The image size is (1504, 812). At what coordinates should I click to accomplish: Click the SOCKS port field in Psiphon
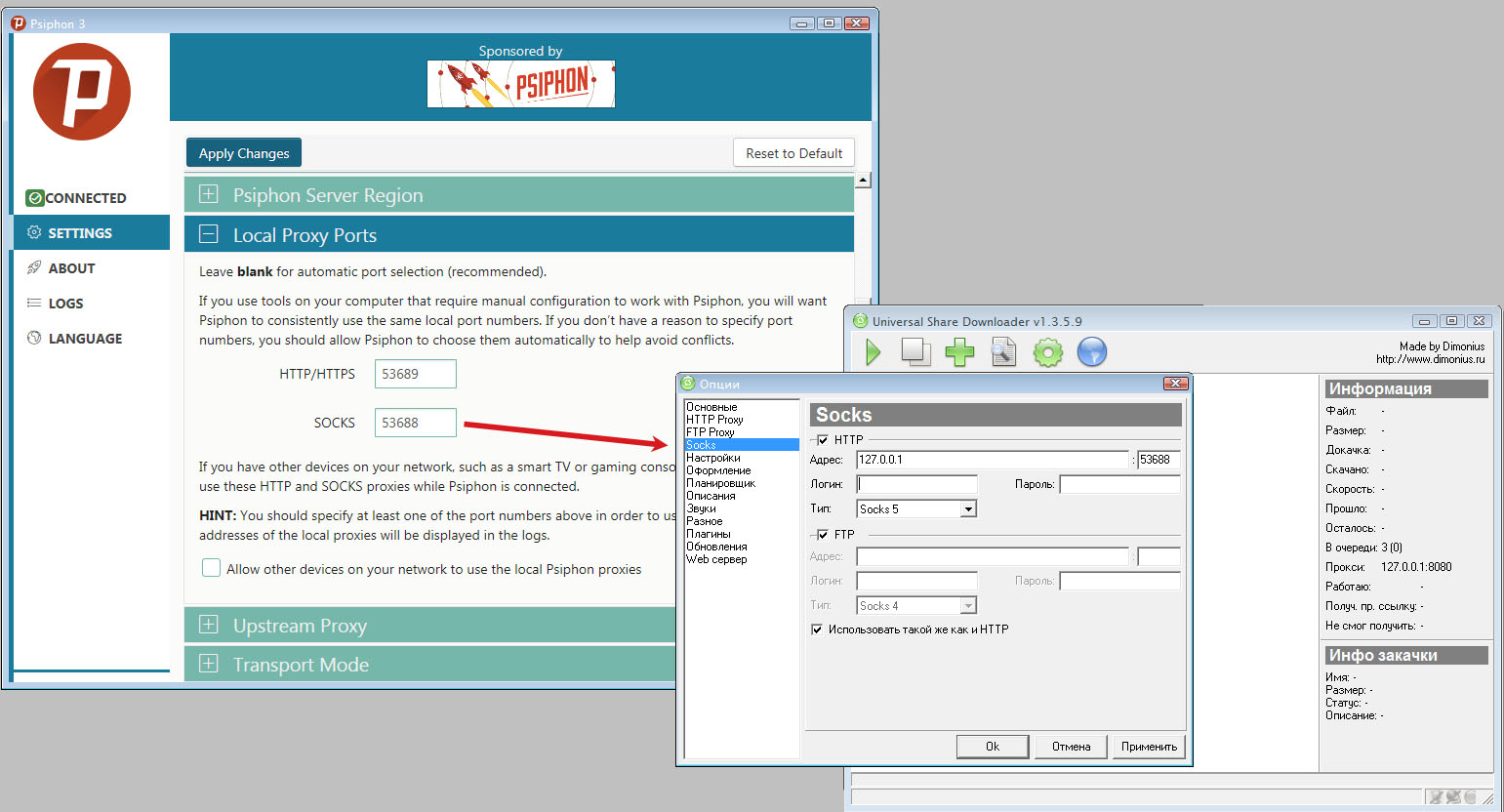pyautogui.click(x=416, y=423)
